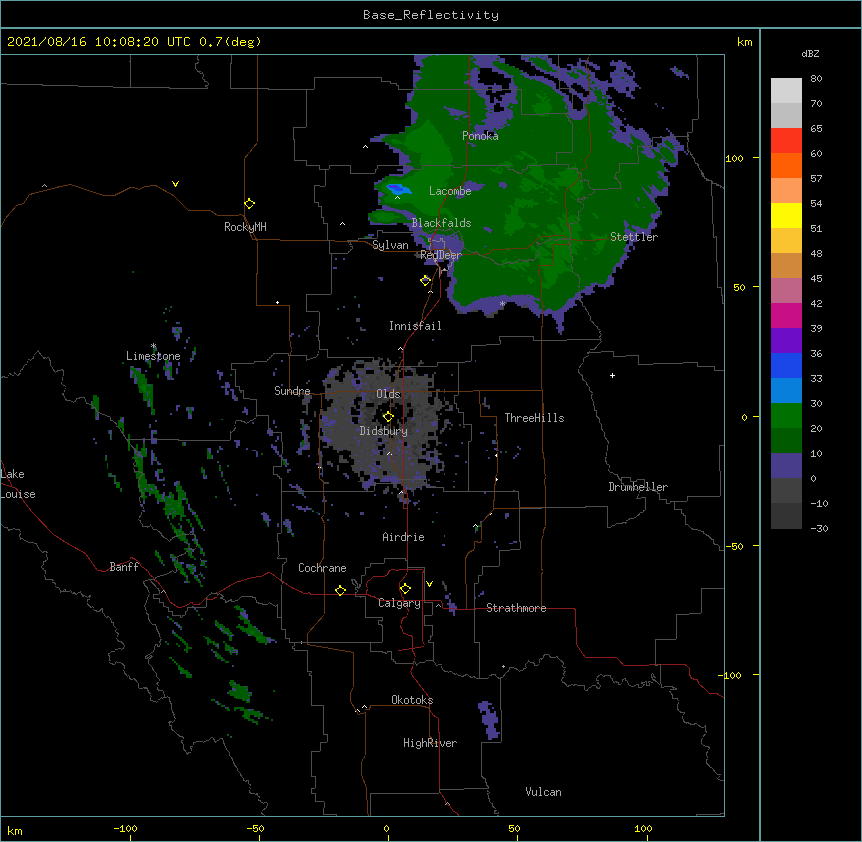Click the yellow V marker east of Calgary diamond
Viewport: 862px width, 842px height.
[x=429, y=584]
